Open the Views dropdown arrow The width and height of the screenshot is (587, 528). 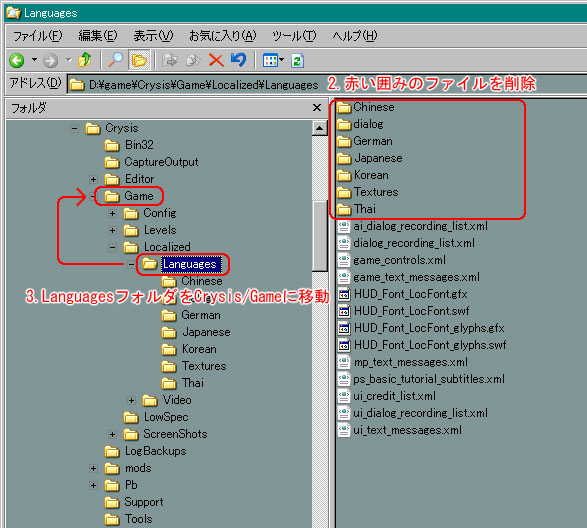[x=282, y=60]
